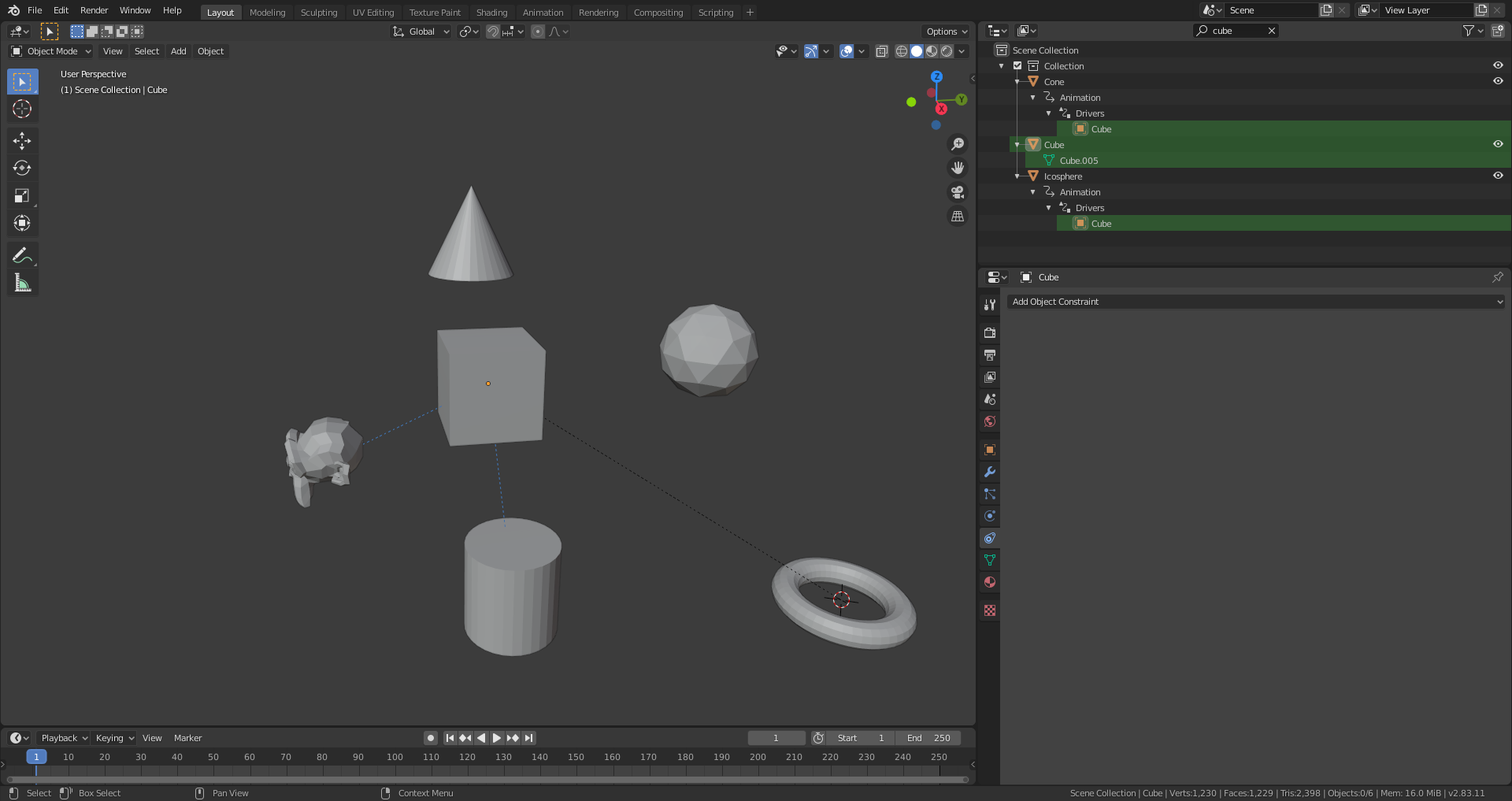Image resolution: width=1512 pixels, height=801 pixels.
Task: Clear the cube search in the outliner filter
Action: pos(1271,31)
